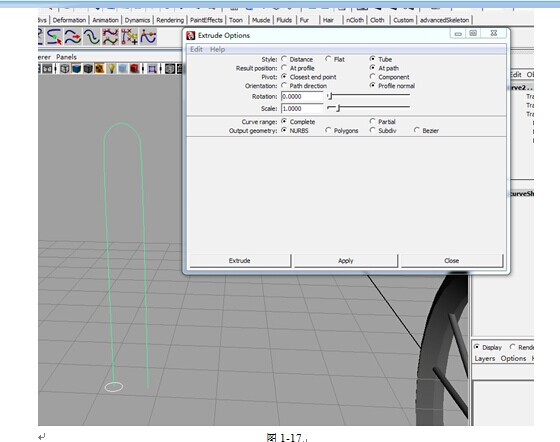This screenshot has height=442, width=560.
Task: Select Partial curve range
Action: (372, 121)
